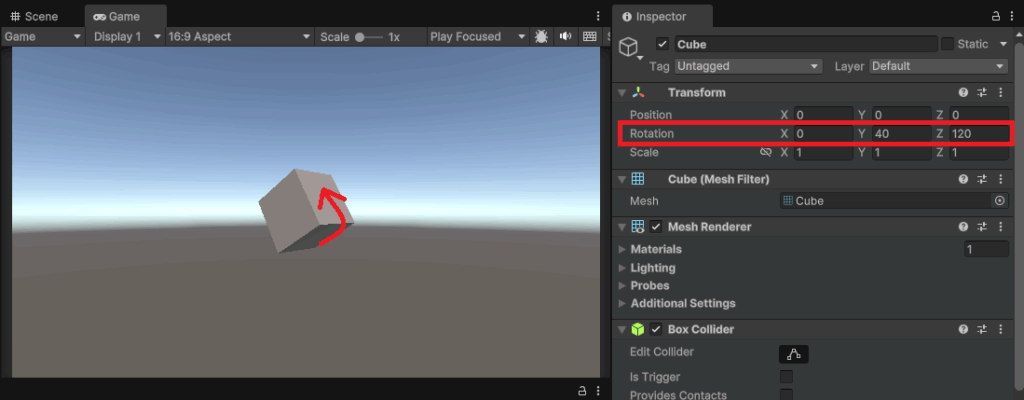Image resolution: width=1024 pixels, height=400 pixels.
Task: Toggle keyboard shortcuts icon in Game toolbar
Action: tap(589, 37)
